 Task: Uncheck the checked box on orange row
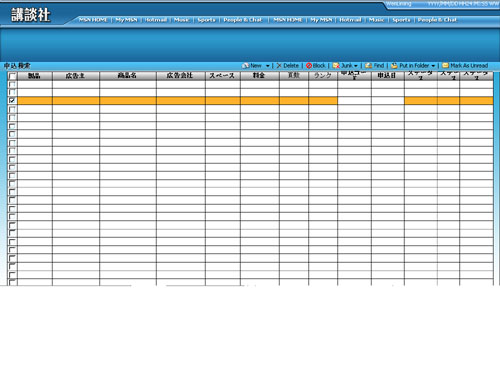click(12, 100)
